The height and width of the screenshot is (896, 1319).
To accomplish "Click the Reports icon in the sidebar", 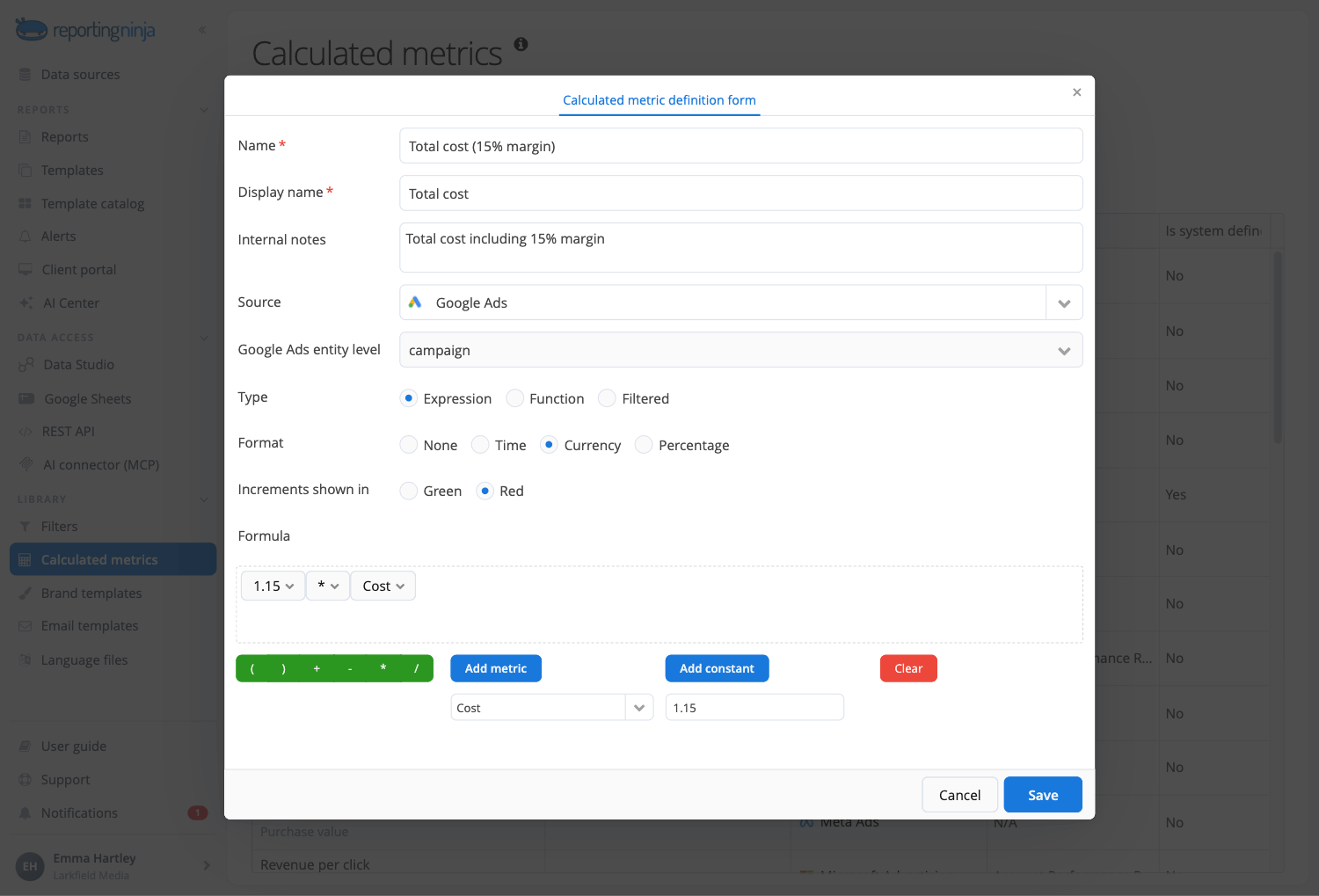I will point(26,137).
